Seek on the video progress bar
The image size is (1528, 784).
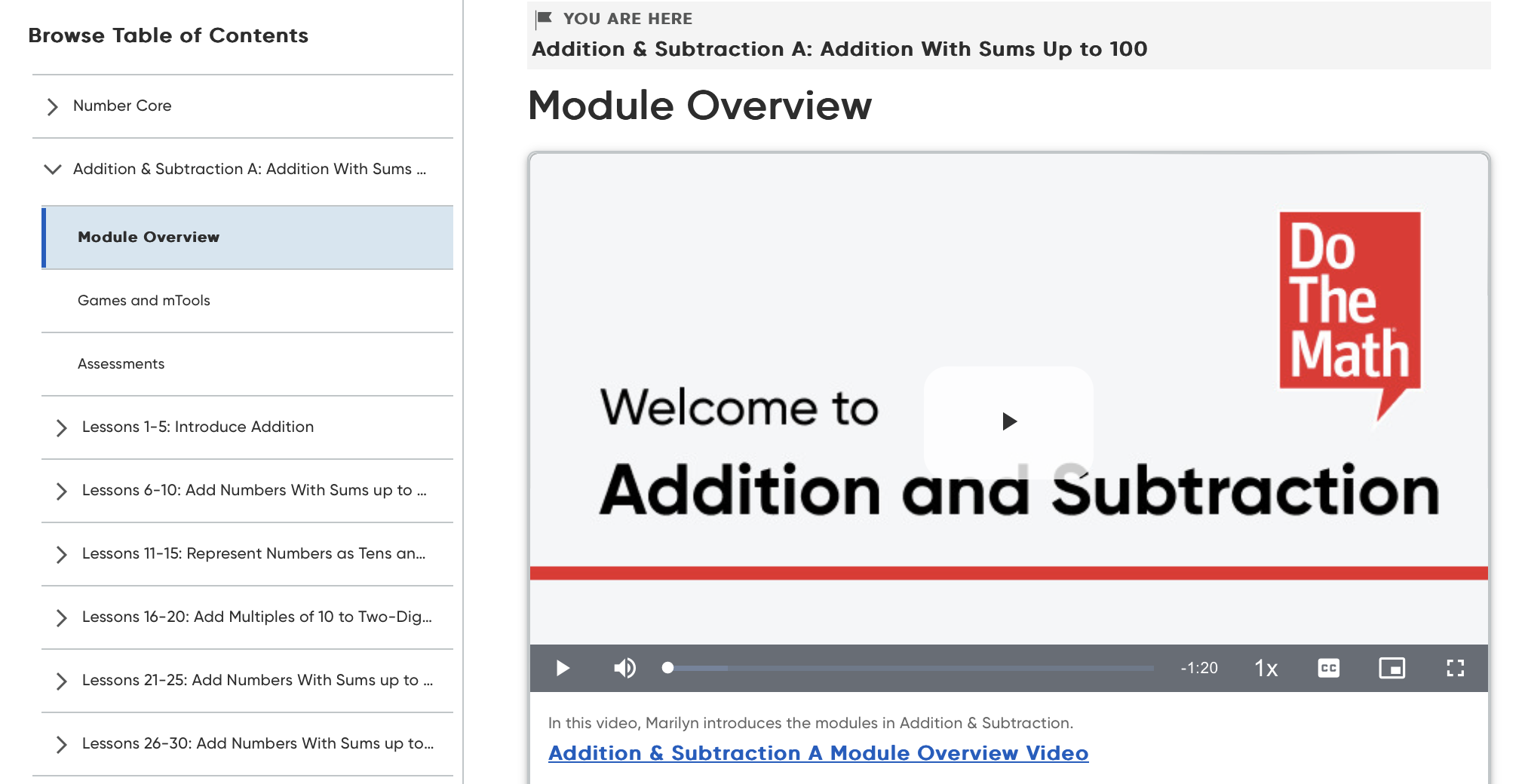pos(910,668)
